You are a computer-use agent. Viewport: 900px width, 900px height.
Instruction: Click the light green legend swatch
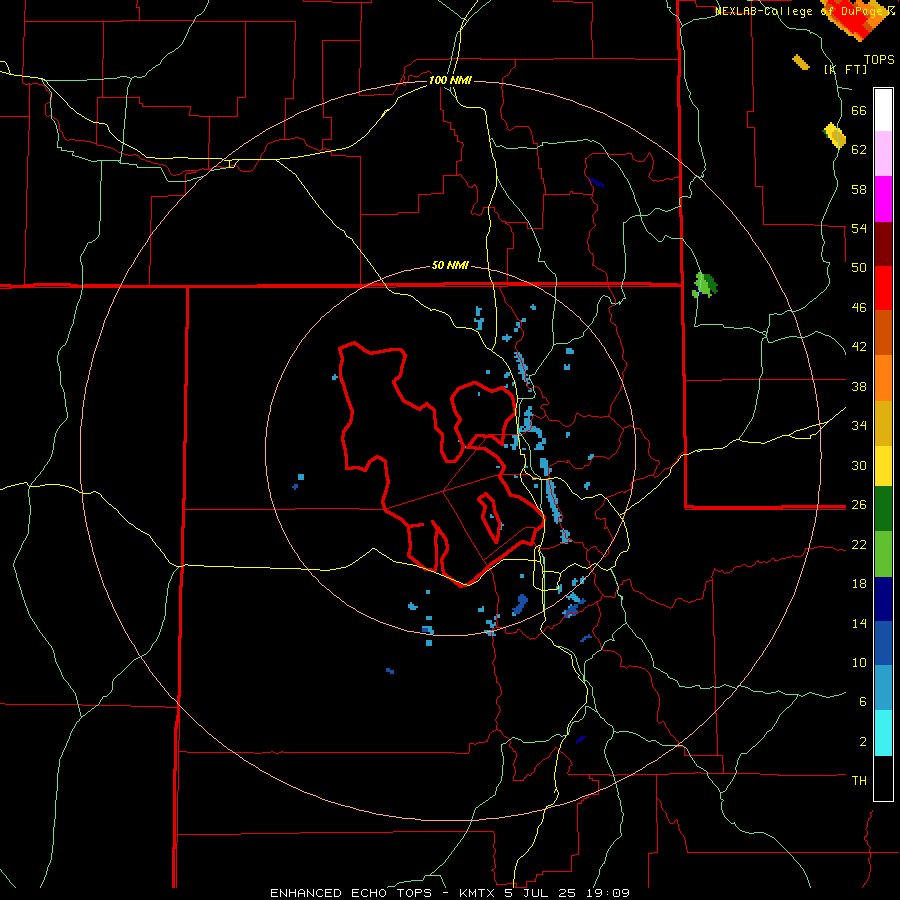click(883, 554)
